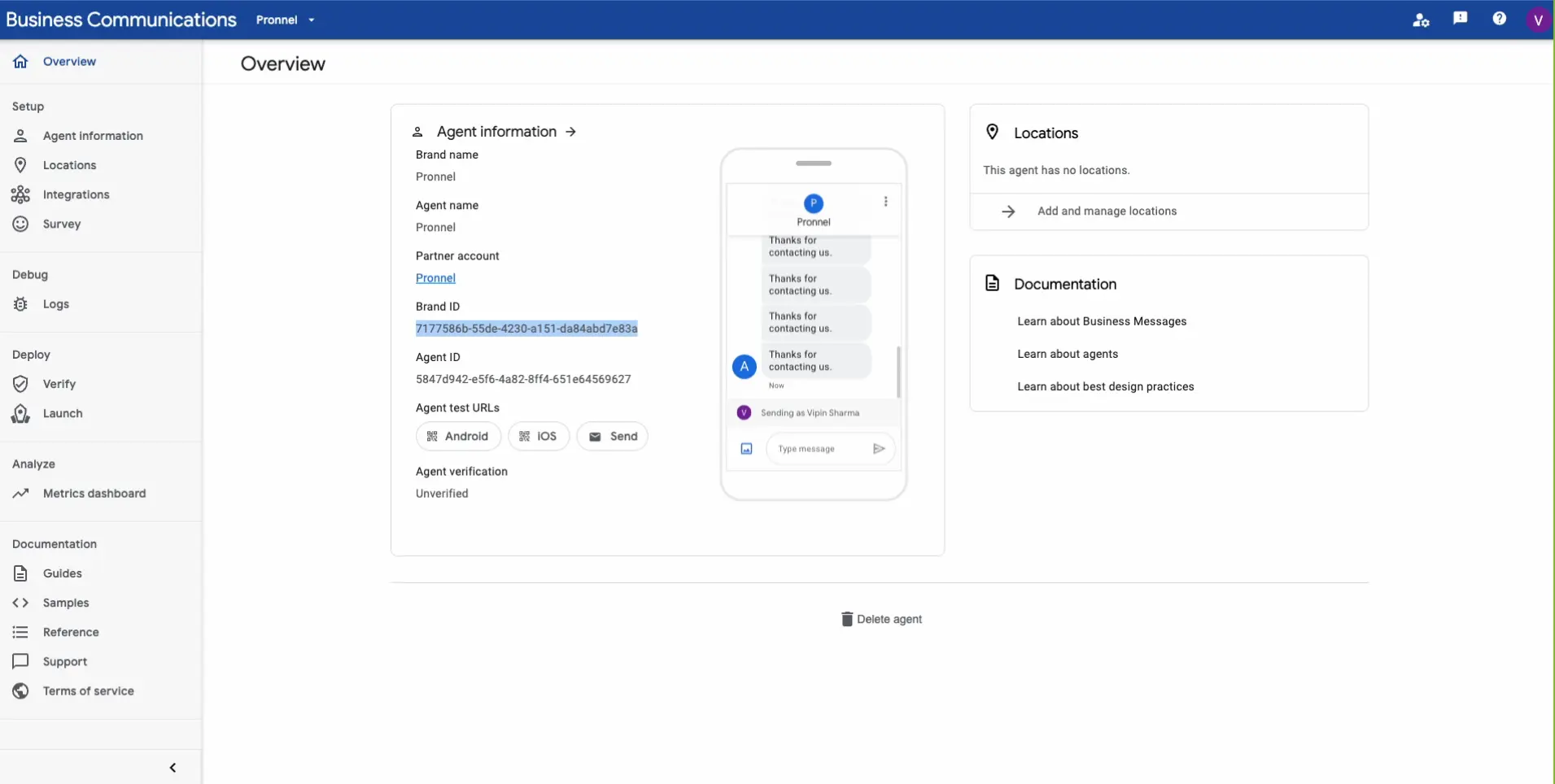This screenshot has width=1555, height=784.
Task: Click the Verify shield icon
Action: [x=20, y=384]
